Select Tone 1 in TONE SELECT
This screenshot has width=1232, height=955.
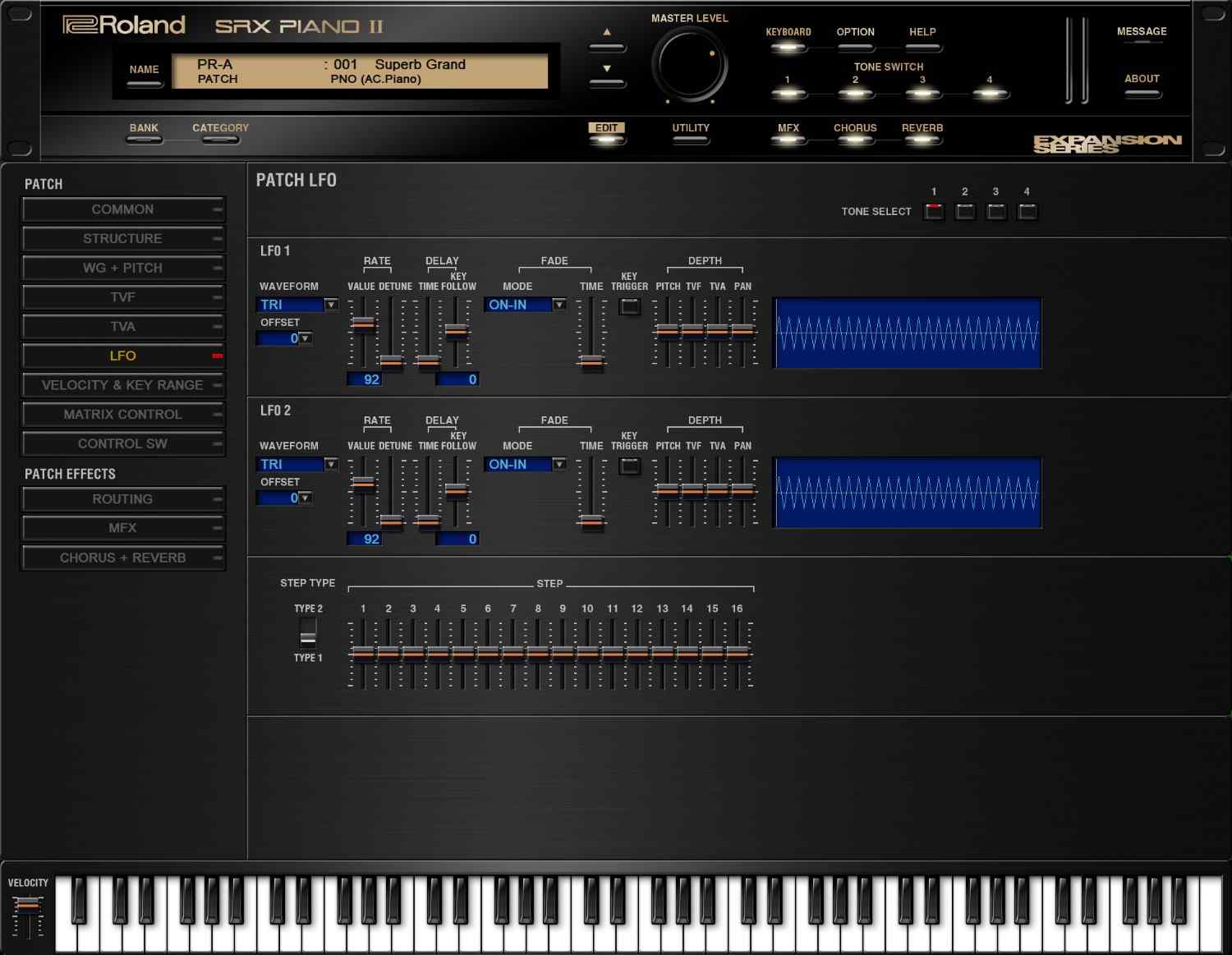(x=933, y=211)
